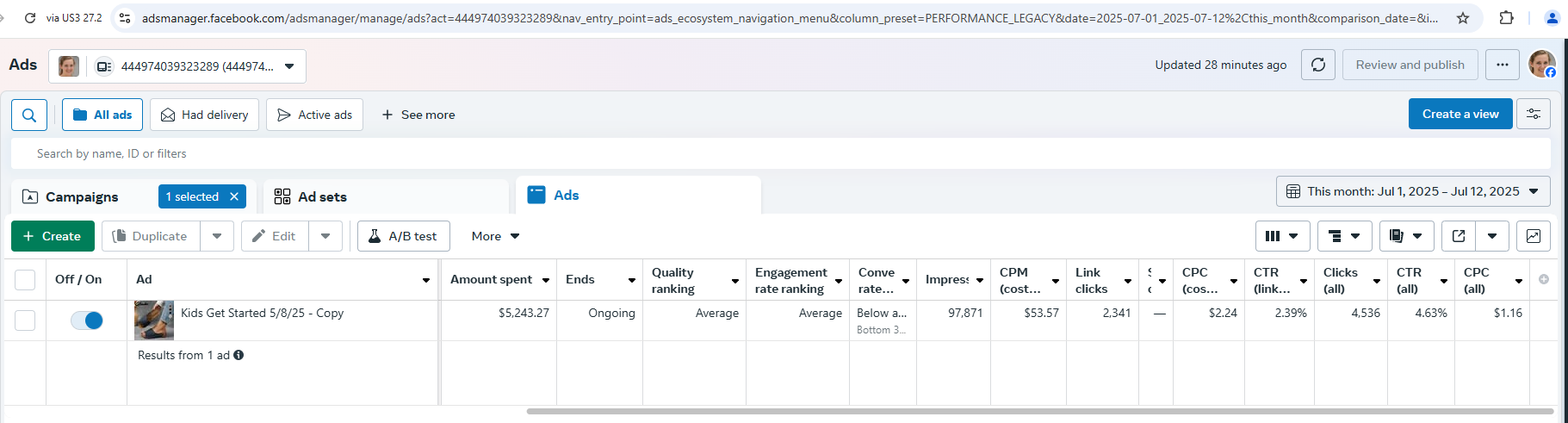Check the select all ads checkbox
The image size is (1568, 423).
coord(25,280)
